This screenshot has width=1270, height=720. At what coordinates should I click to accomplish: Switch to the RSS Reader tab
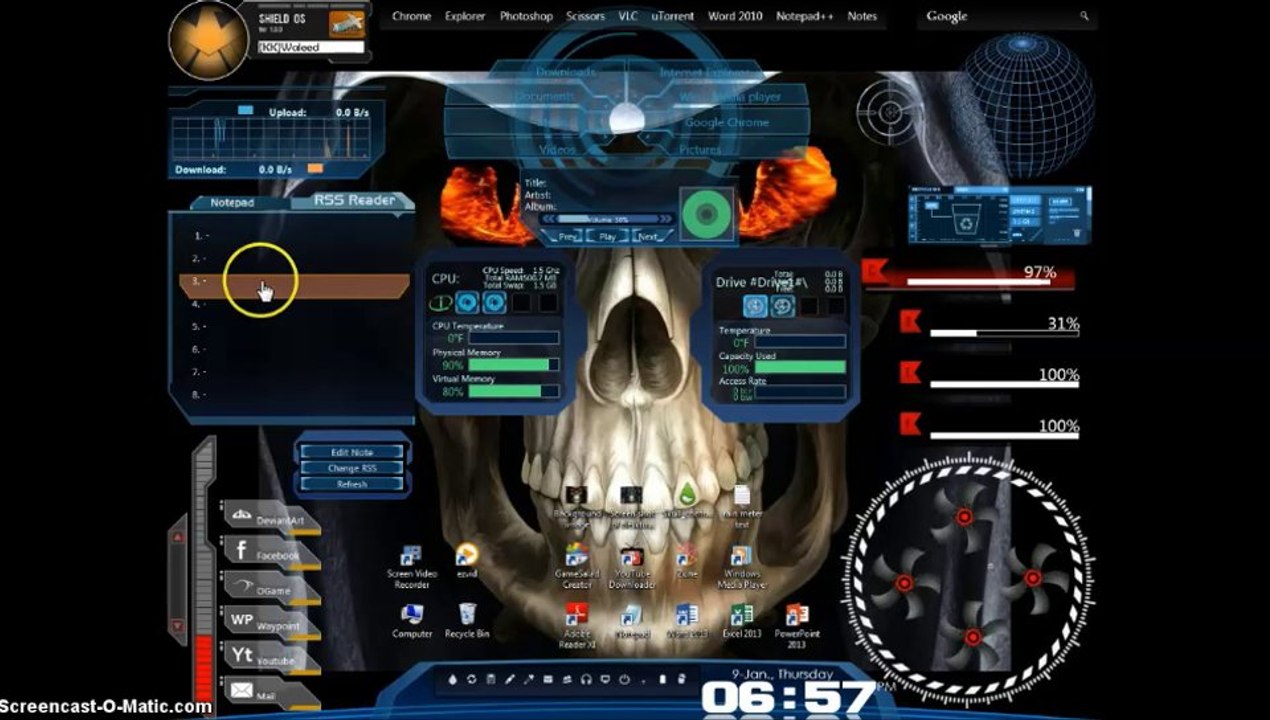point(354,200)
